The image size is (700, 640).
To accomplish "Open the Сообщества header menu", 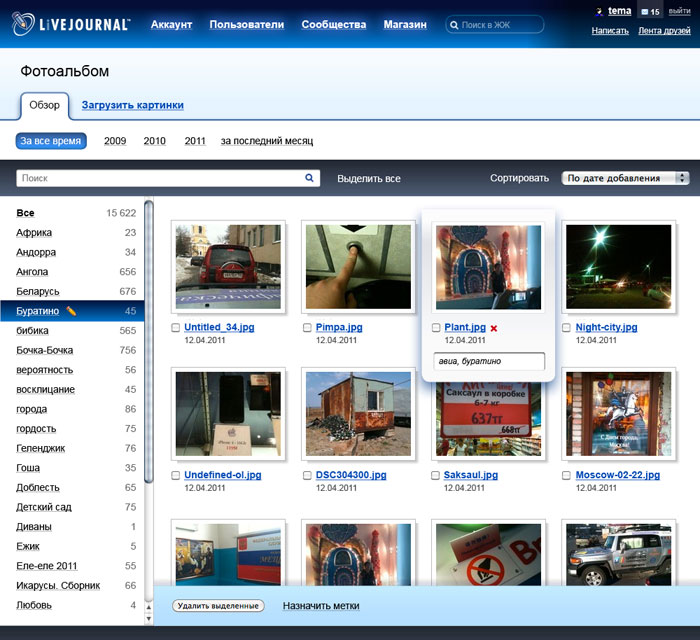I will (x=333, y=24).
